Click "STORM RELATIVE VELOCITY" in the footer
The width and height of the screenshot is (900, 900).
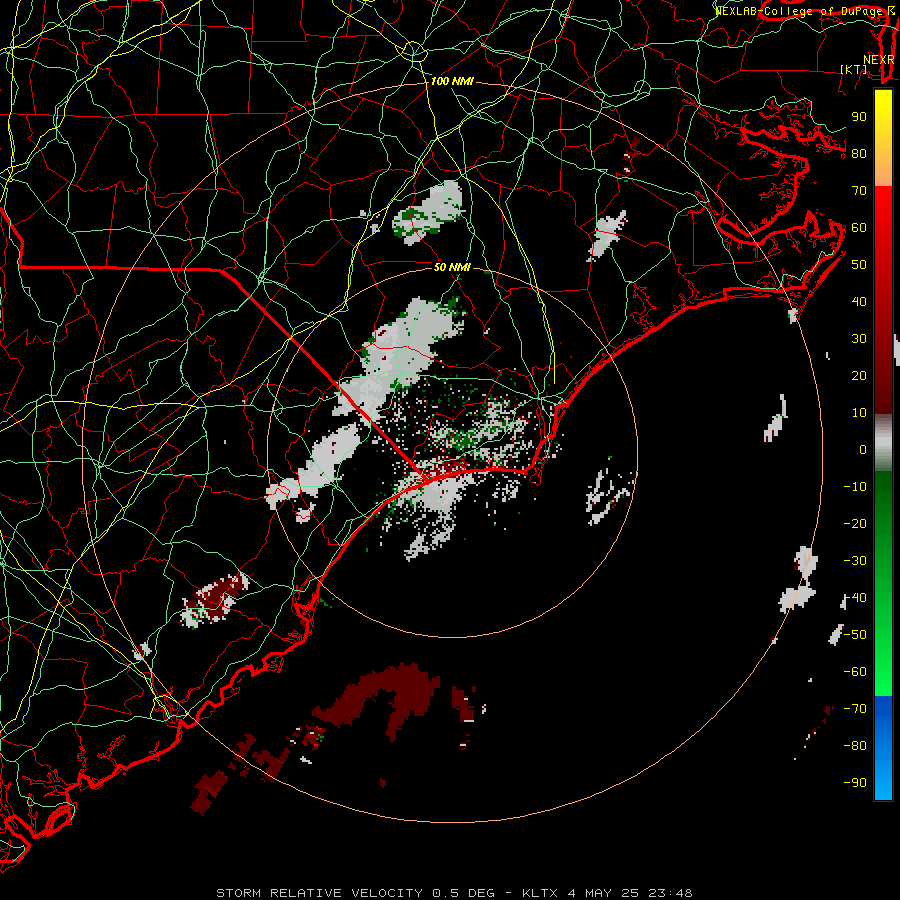(319, 893)
